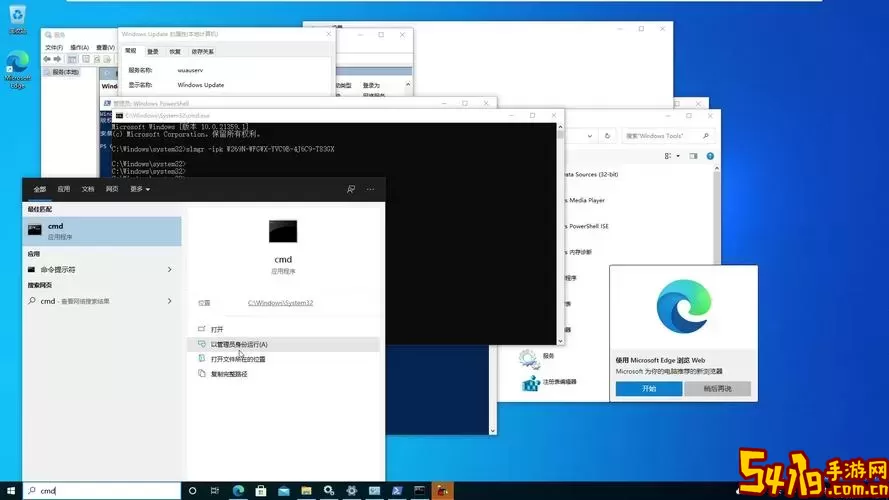Open the C:\Windows\System32 location link
The width and height of the screenshot is (889, 500).
[280, 303]
